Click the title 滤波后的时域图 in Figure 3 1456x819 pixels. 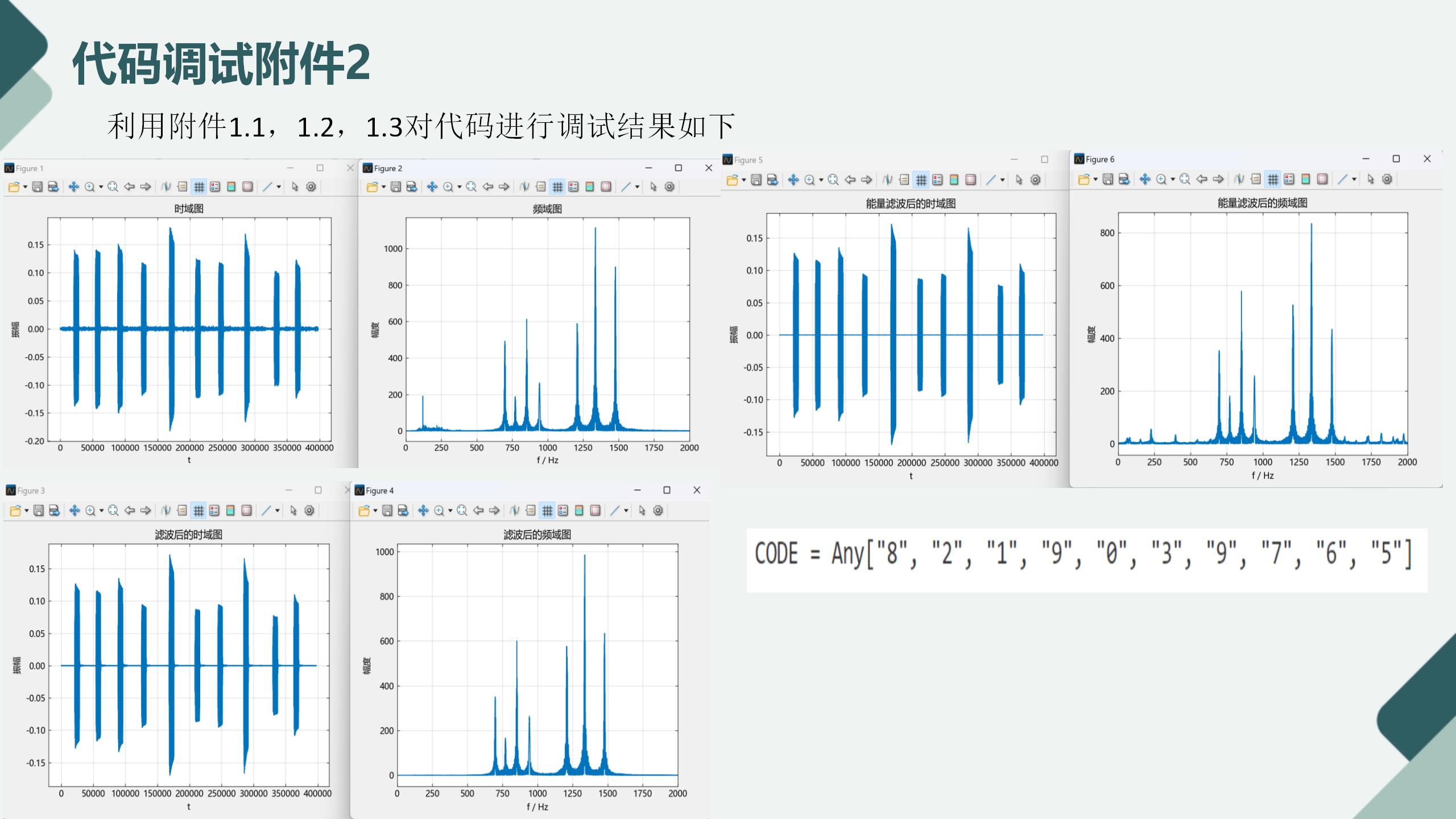(x=189, y=535)
